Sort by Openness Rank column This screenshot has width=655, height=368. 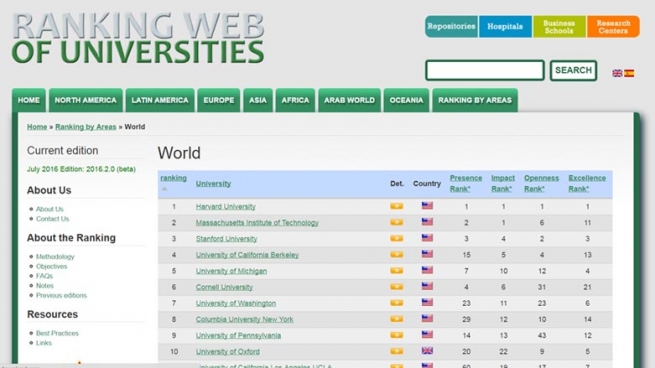(541, 183)
